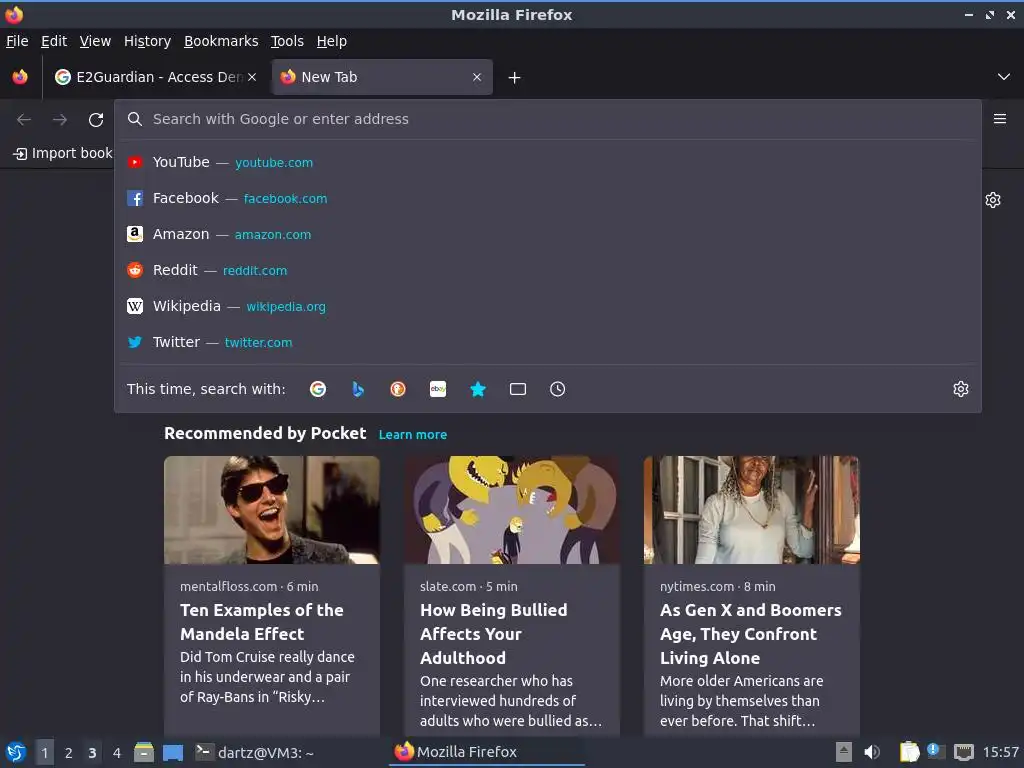Image resolution: width=1024 pixels, height=768 pixels.
Task: Open How Being Bullied Affects Your Adulthood
Action: 494,633
